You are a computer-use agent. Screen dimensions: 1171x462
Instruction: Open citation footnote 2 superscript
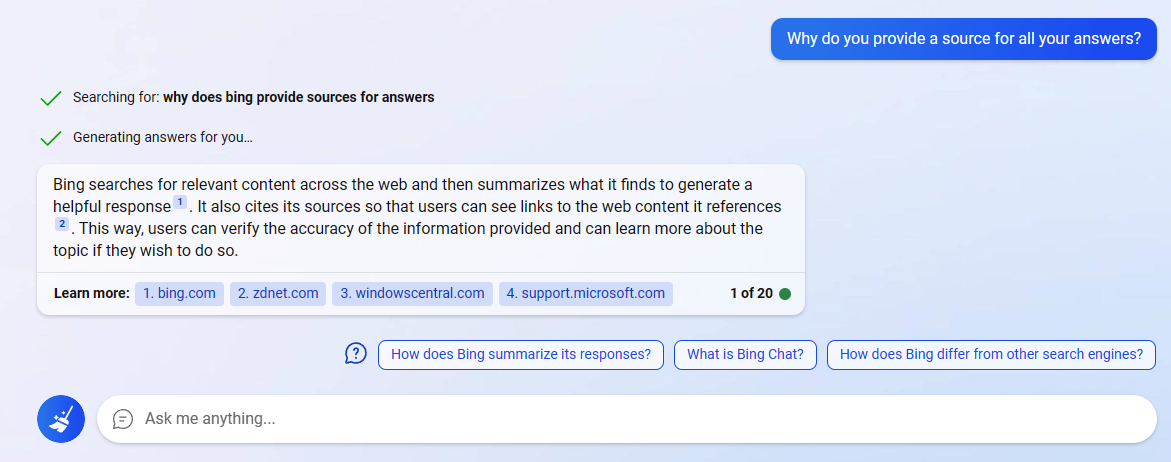[62, 224]
